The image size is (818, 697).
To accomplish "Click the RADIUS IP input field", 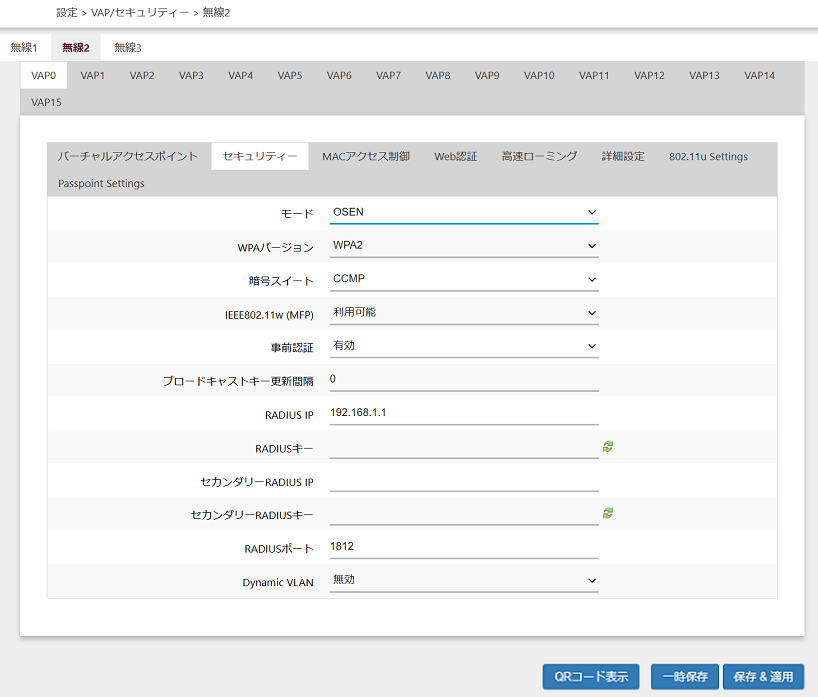I will click(x=463, y=413).
